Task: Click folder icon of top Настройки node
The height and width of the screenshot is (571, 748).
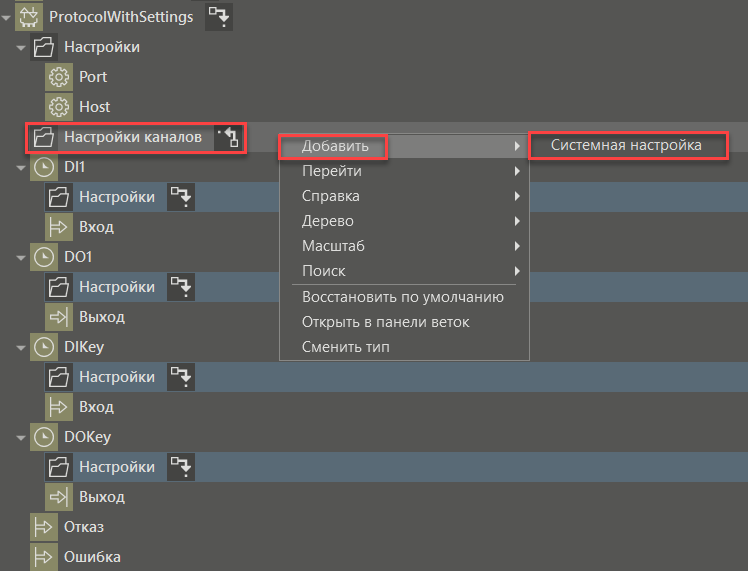Action: (x=44, y=47)
